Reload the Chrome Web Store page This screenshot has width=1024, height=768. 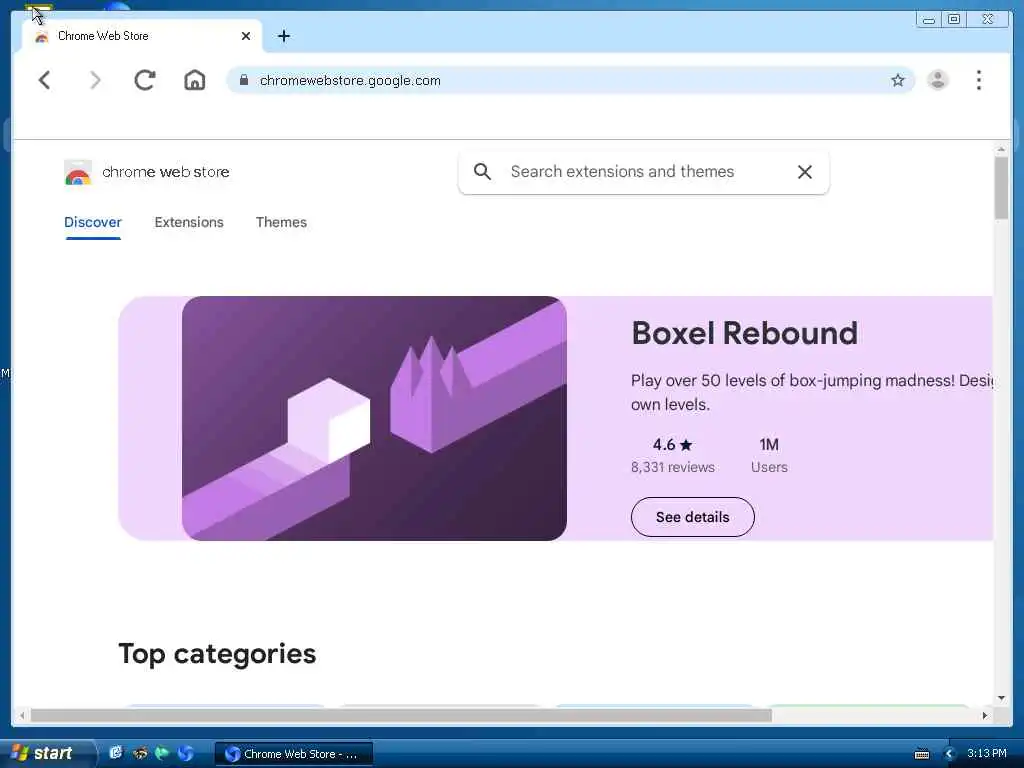[x=144, y=80]
